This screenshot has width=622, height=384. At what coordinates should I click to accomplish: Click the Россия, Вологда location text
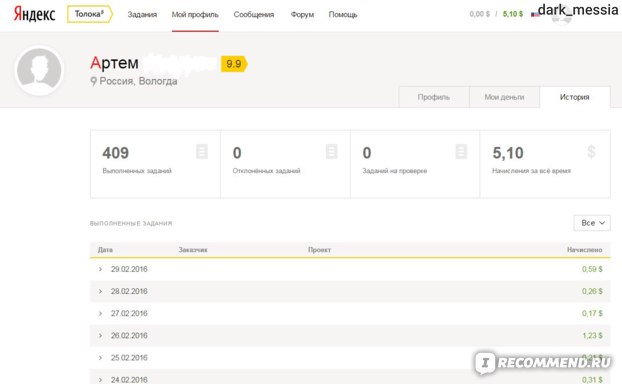click(x=138, y=81)
